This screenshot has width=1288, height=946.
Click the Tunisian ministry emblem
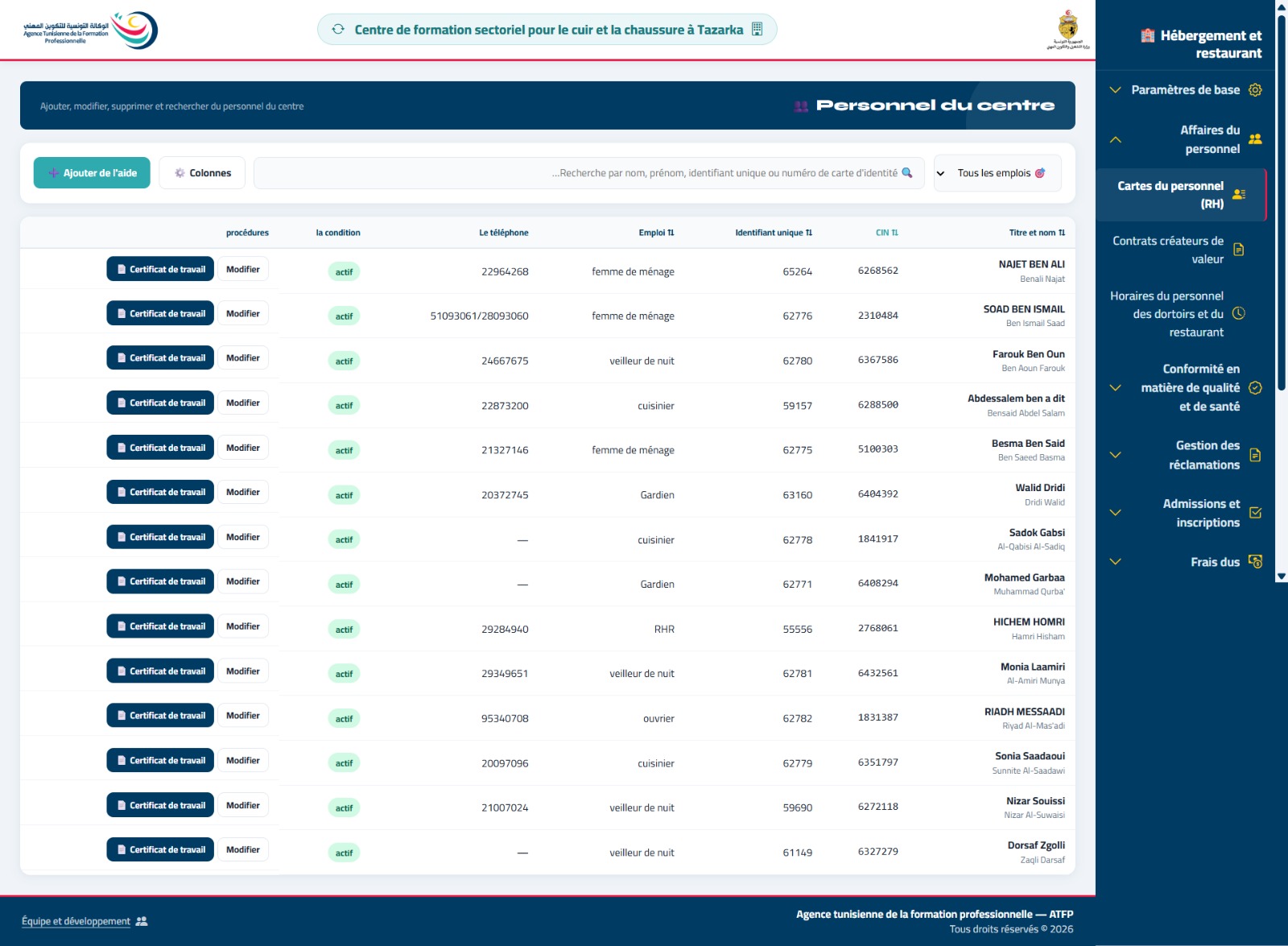coord(1068,29)
